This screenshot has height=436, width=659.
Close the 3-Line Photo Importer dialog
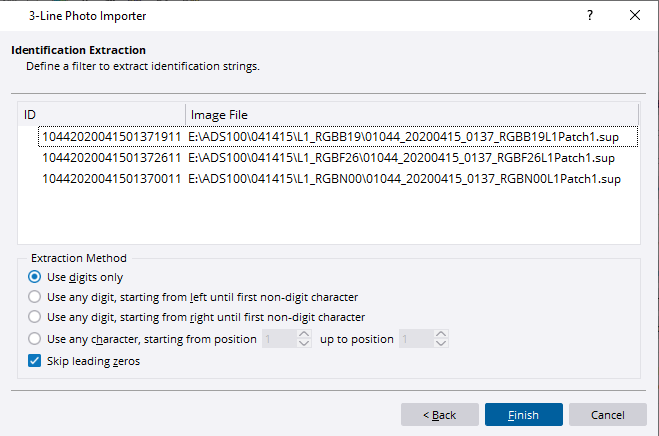coord(635,15)
